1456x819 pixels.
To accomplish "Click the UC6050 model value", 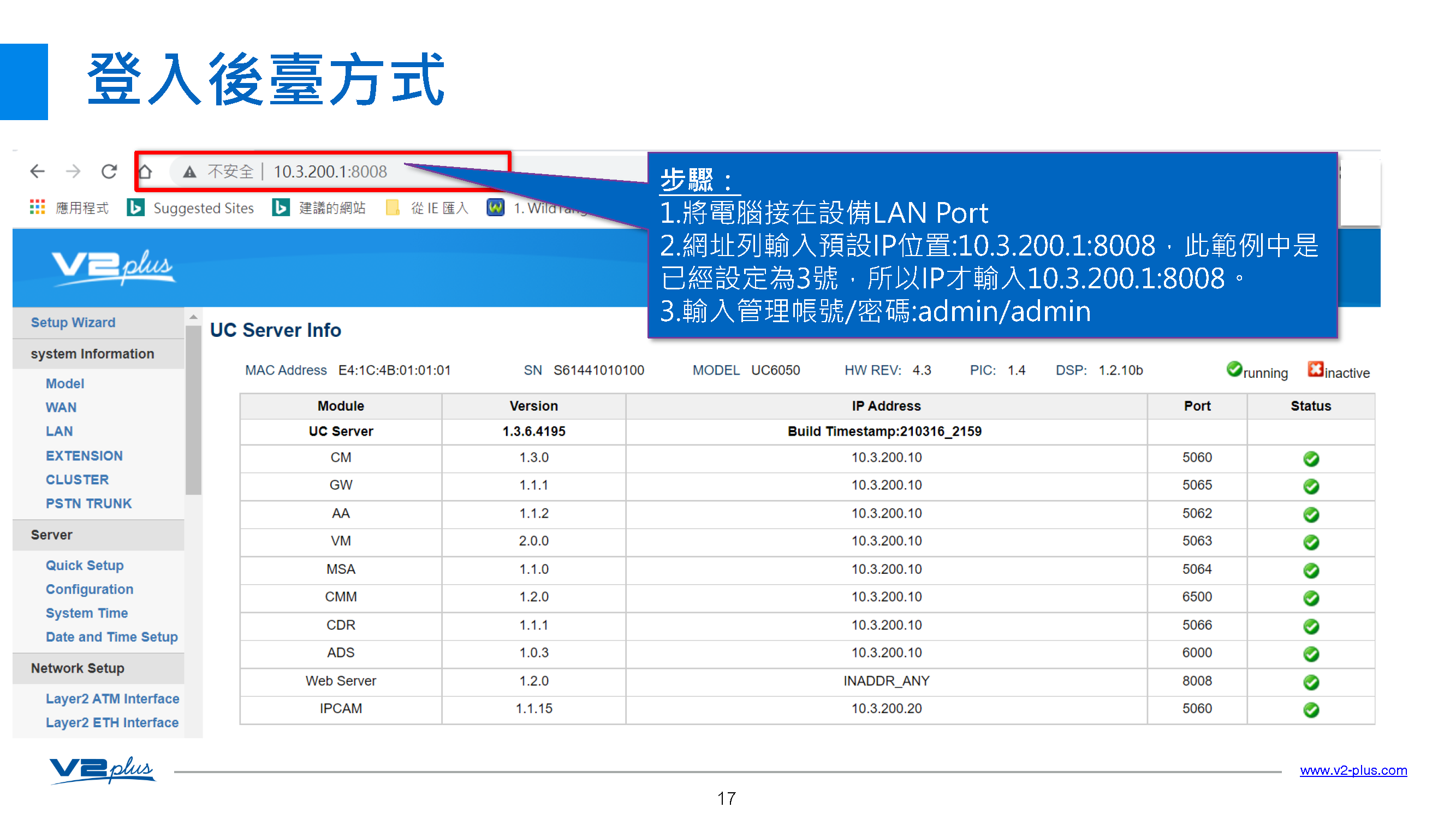I will pyautogui.click(x=775, y=370).
